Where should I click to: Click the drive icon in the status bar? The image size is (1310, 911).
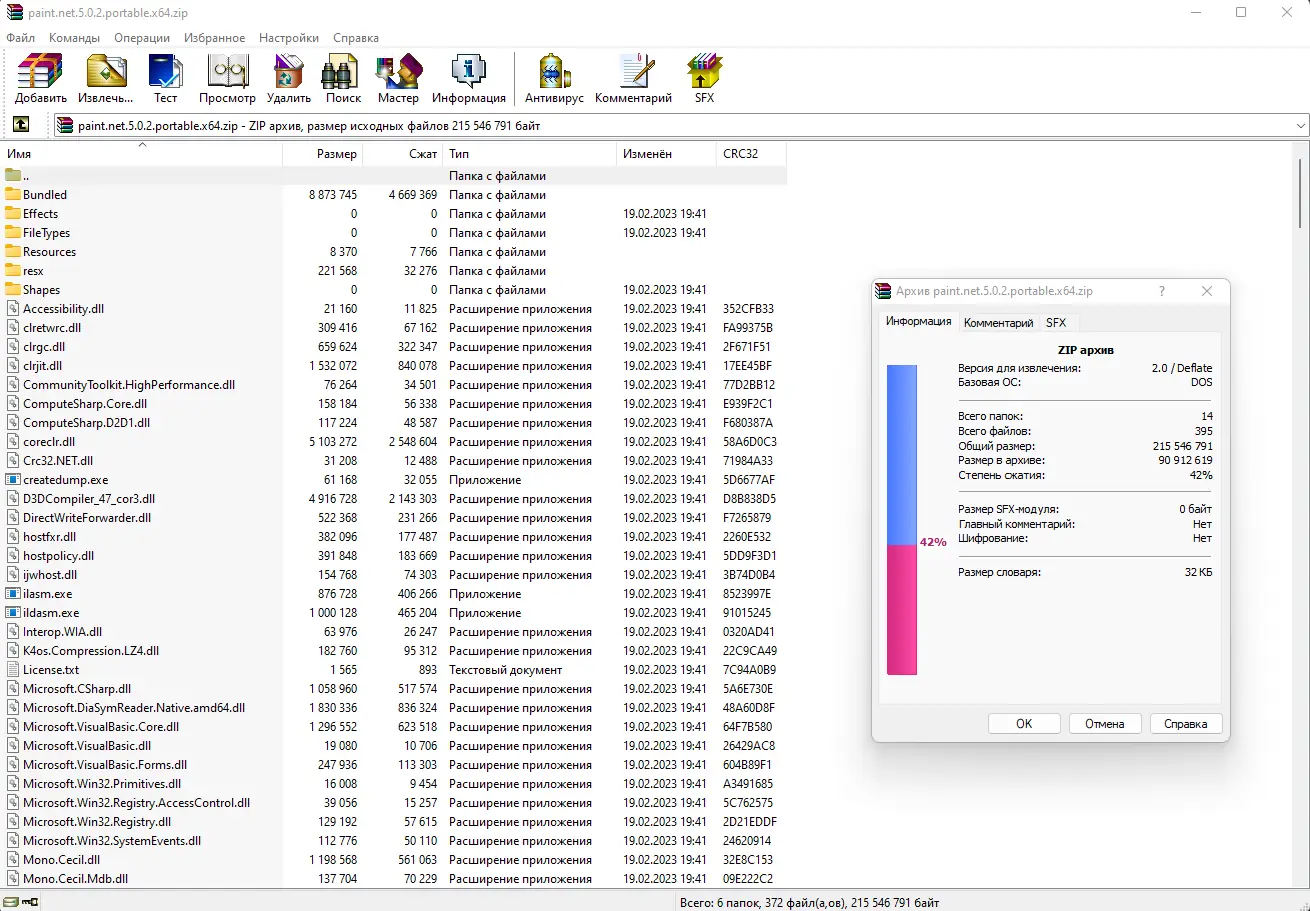[x=12, y=902]
